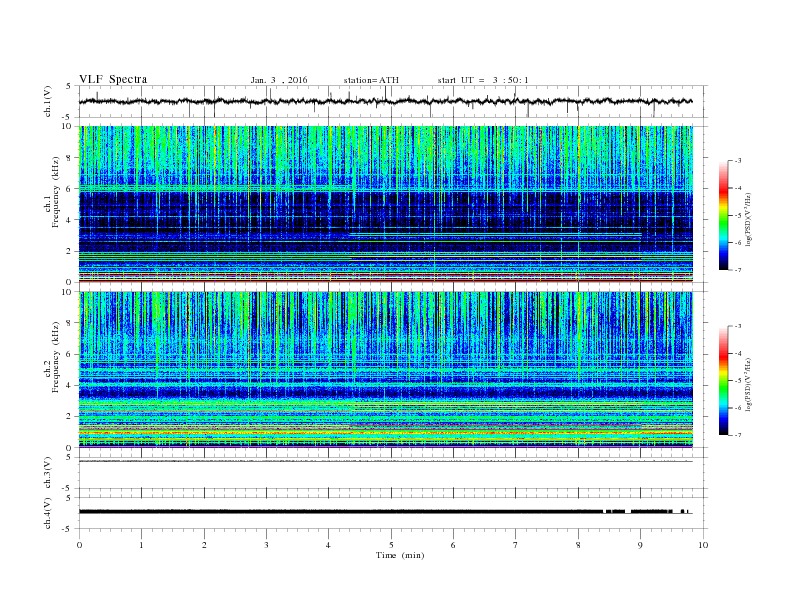Click inside the ch.1 spectrogram panel
Screen dimensions: 792x612
coord(385,204)
